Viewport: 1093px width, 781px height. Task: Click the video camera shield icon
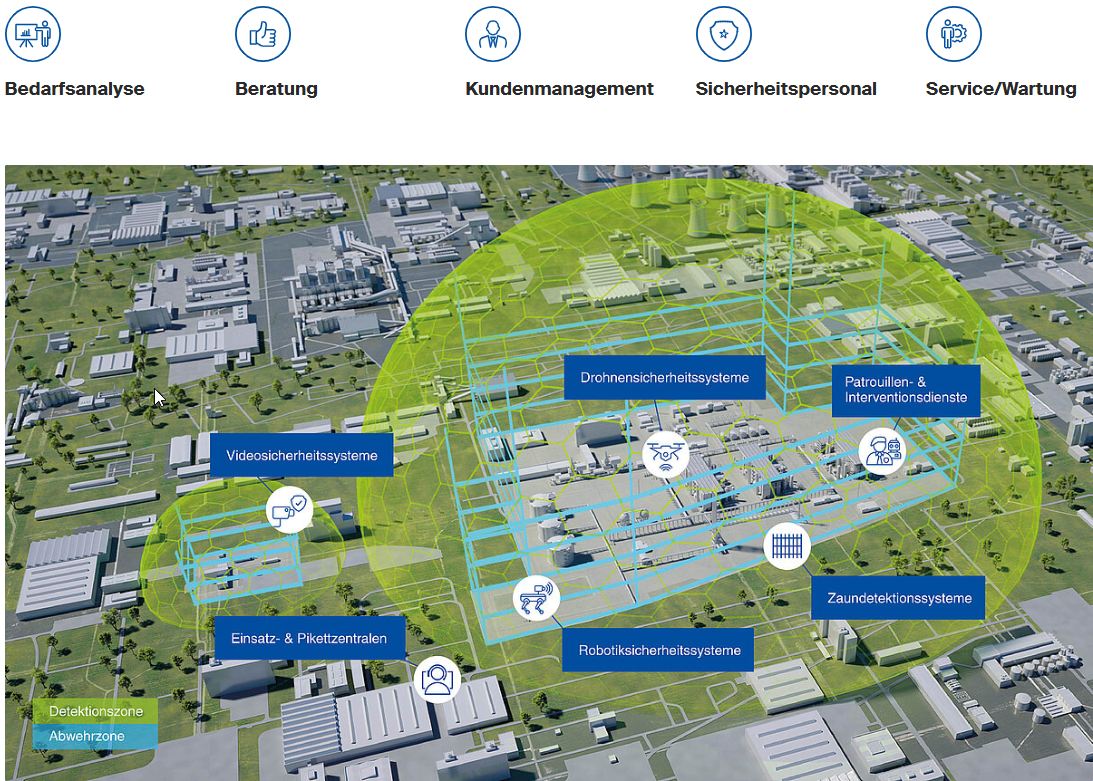289,508
